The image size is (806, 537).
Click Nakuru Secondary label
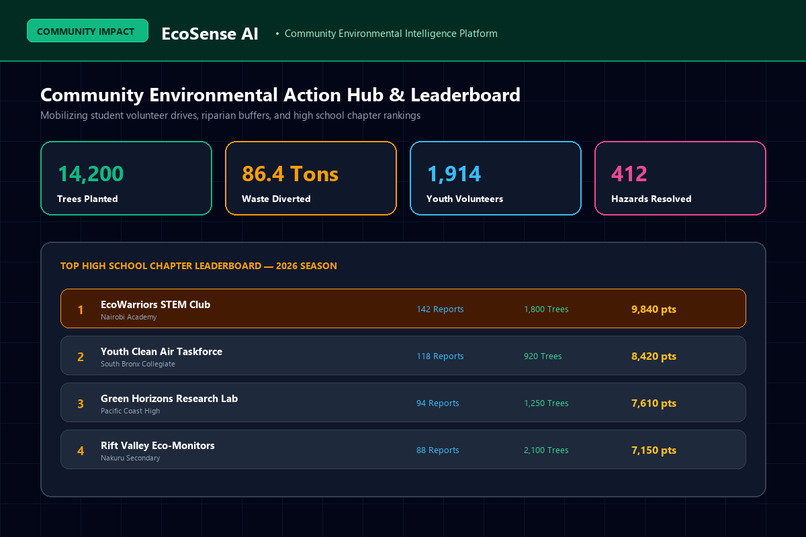(x=130, y=458)
